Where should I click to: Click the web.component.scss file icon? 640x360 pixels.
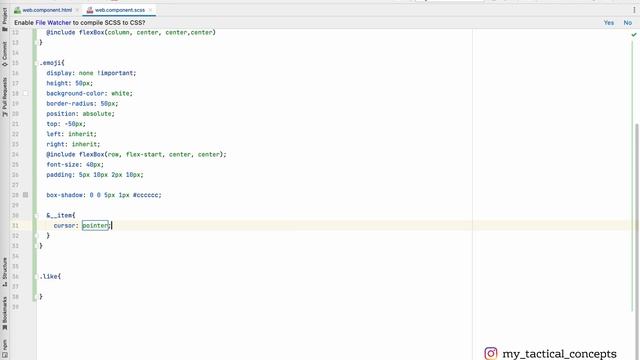click(90, 10)
